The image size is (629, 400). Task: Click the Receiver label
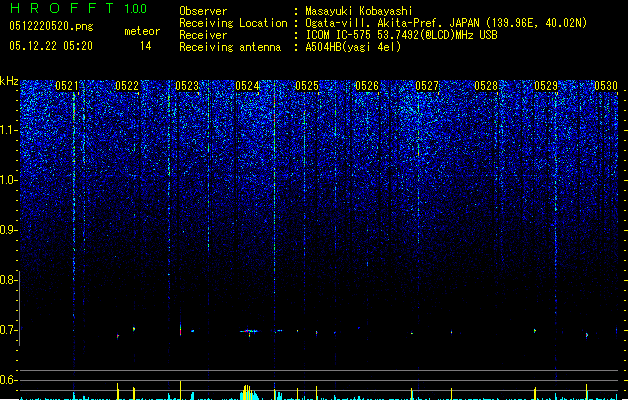203,35
